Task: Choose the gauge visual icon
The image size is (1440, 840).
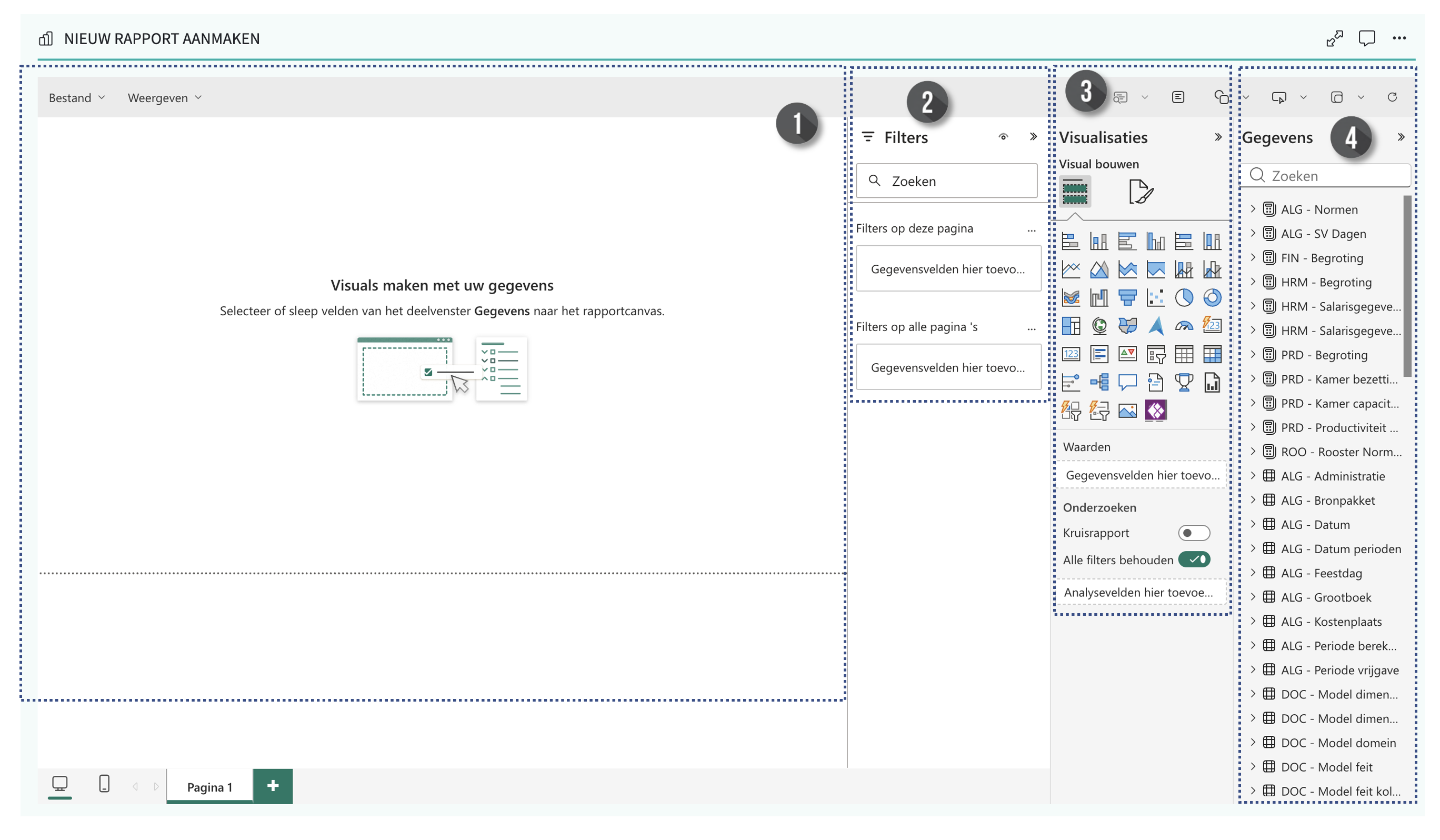Action: 1184,326
